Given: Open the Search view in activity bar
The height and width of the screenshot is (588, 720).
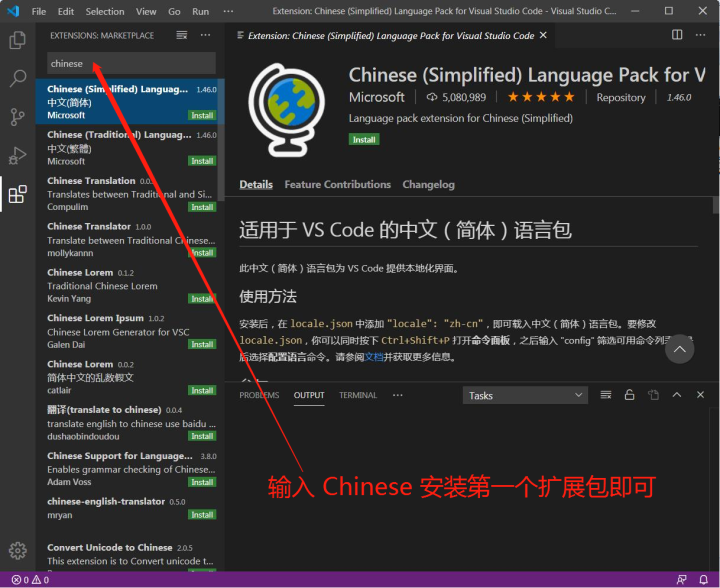Looking at the screenshot, I should [17, 78].
